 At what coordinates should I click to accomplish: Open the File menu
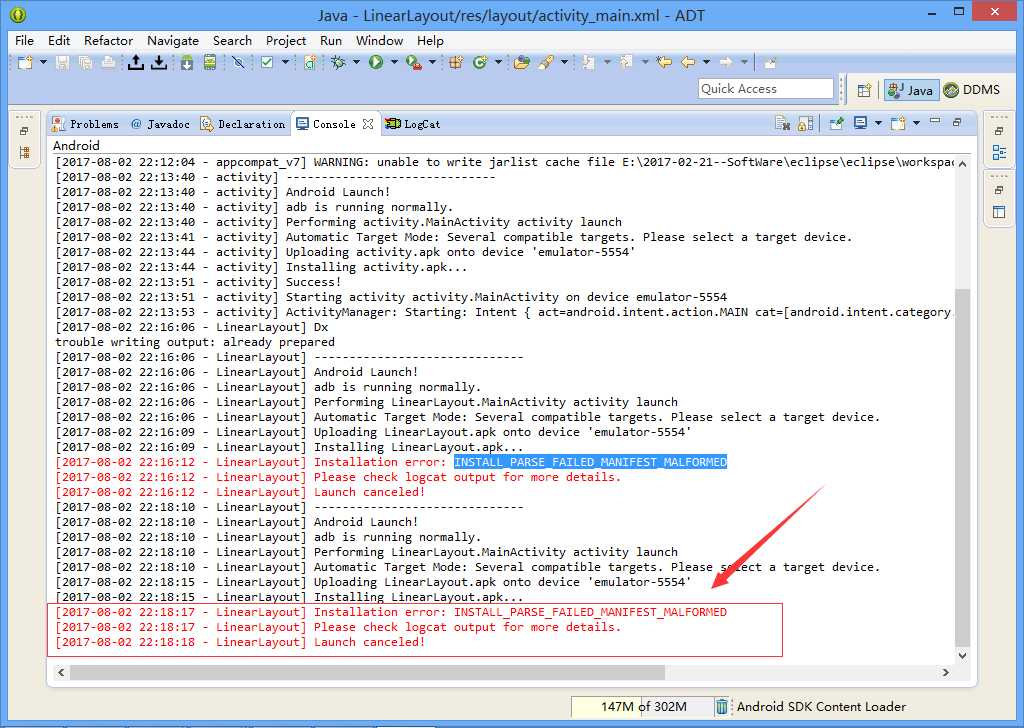[x=24, y=40]
